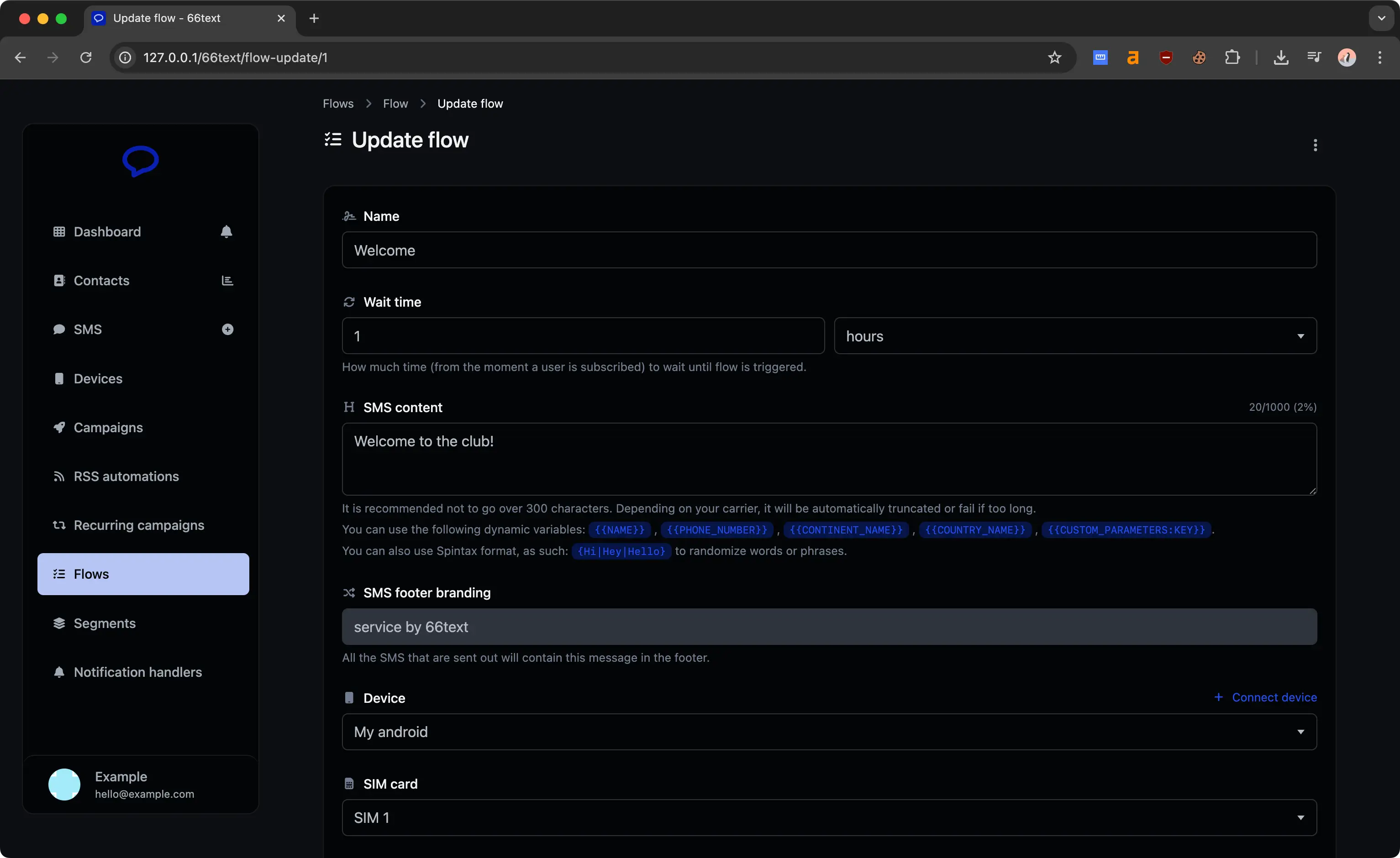Screen dimensions: 1400x858
Task: Click the plus icon to create a new SMS
Action: point(227,330)
